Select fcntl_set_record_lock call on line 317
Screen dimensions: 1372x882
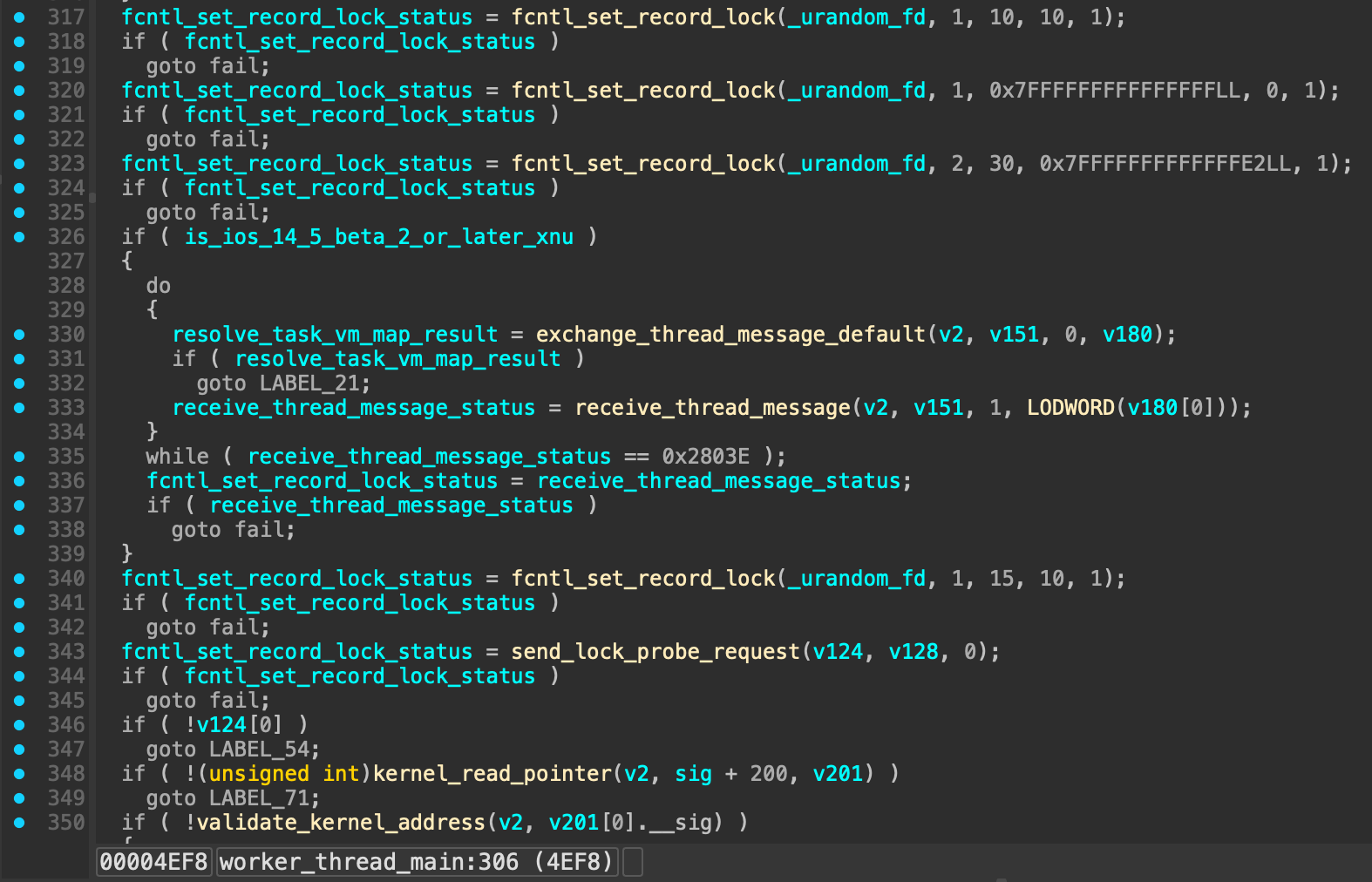(x=643, y=17)
